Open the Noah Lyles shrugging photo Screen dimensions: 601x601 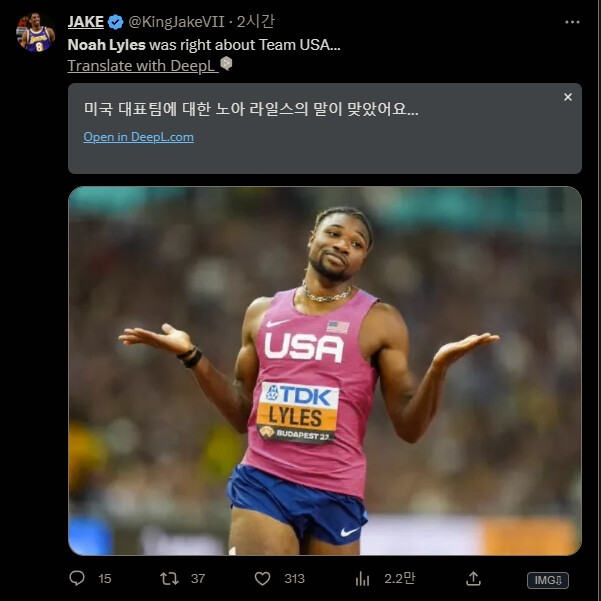pyautogui.click(x=324, y=370)
